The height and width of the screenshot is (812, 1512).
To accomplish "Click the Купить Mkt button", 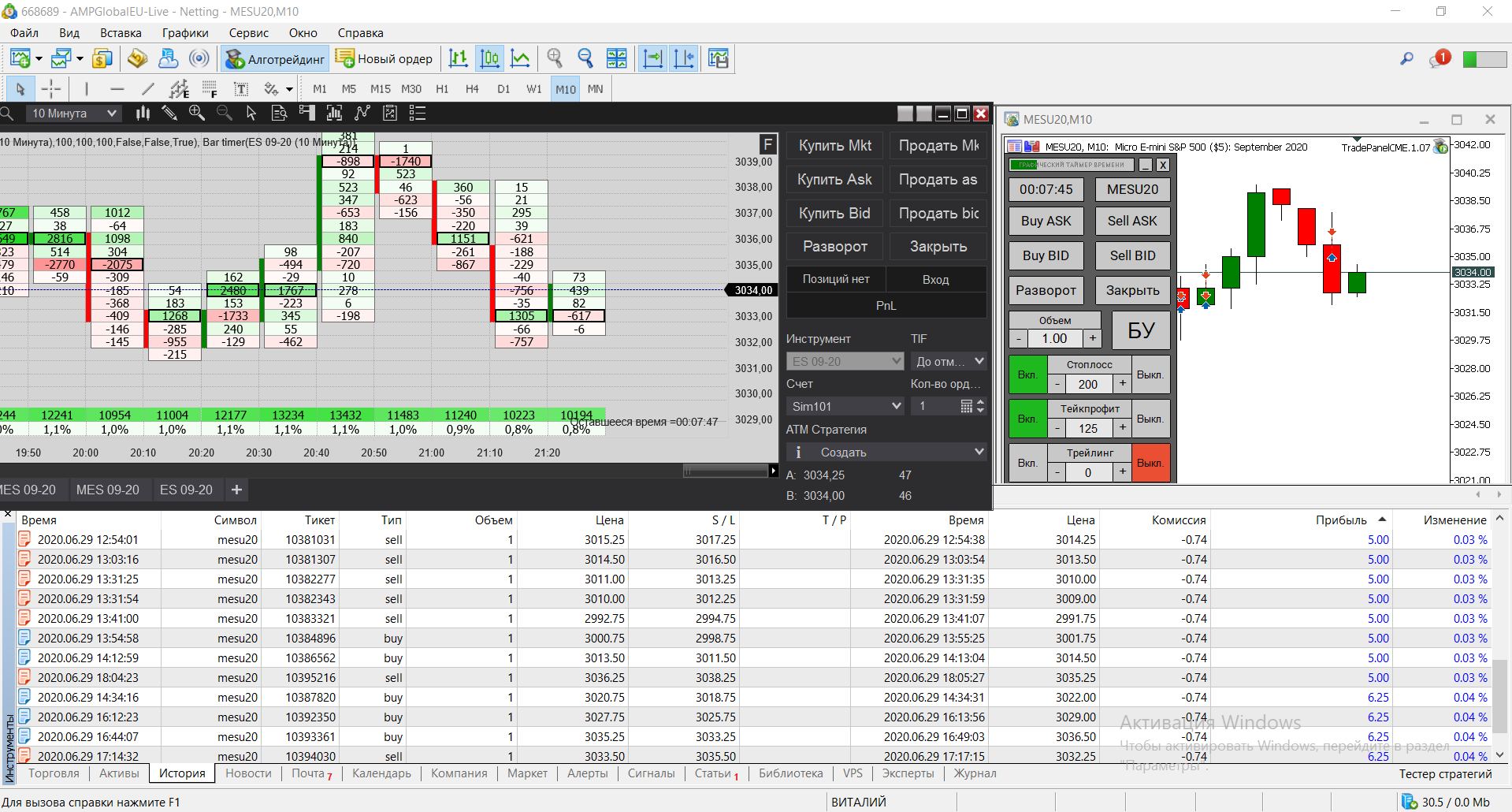I will click(x=835, y=146).
